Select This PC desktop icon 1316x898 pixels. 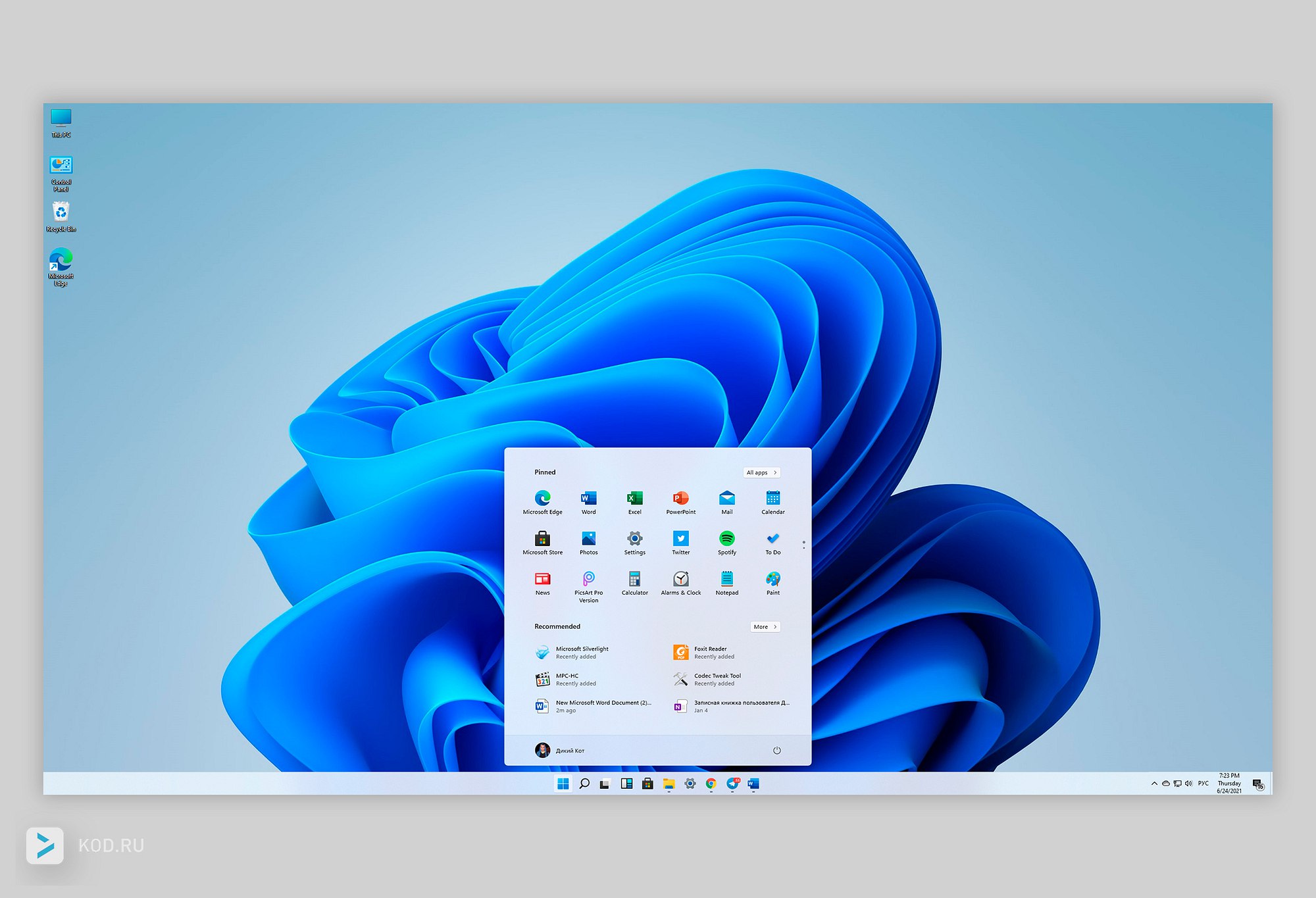61,123
